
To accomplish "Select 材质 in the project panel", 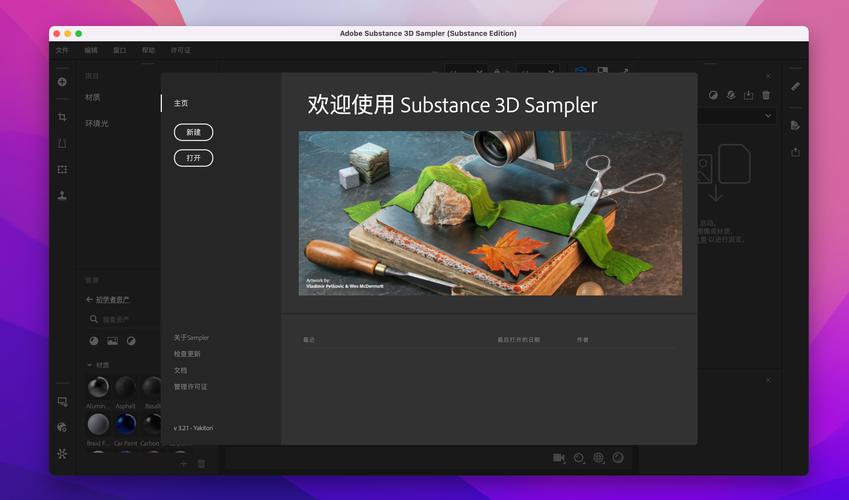I will pos(93,97).
